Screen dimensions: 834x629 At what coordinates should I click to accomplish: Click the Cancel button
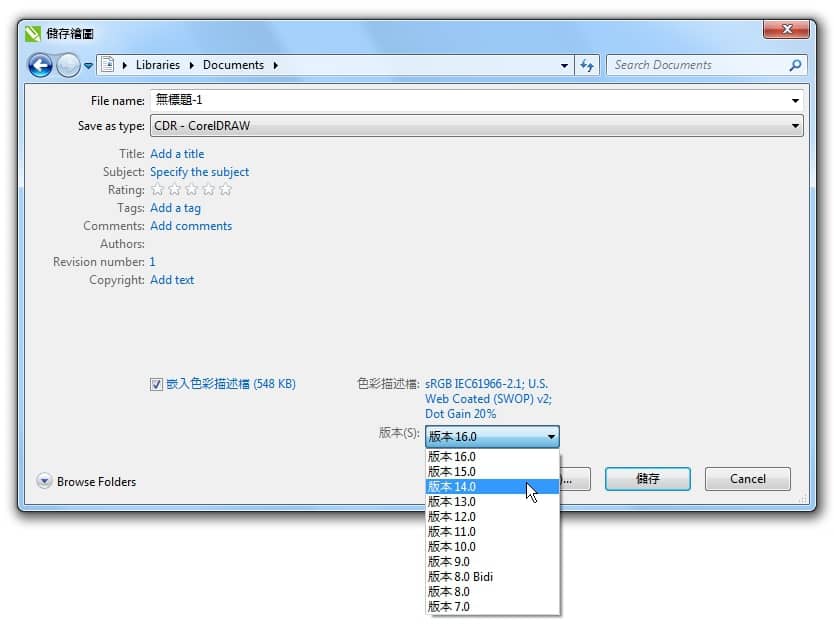coord(747,479)
